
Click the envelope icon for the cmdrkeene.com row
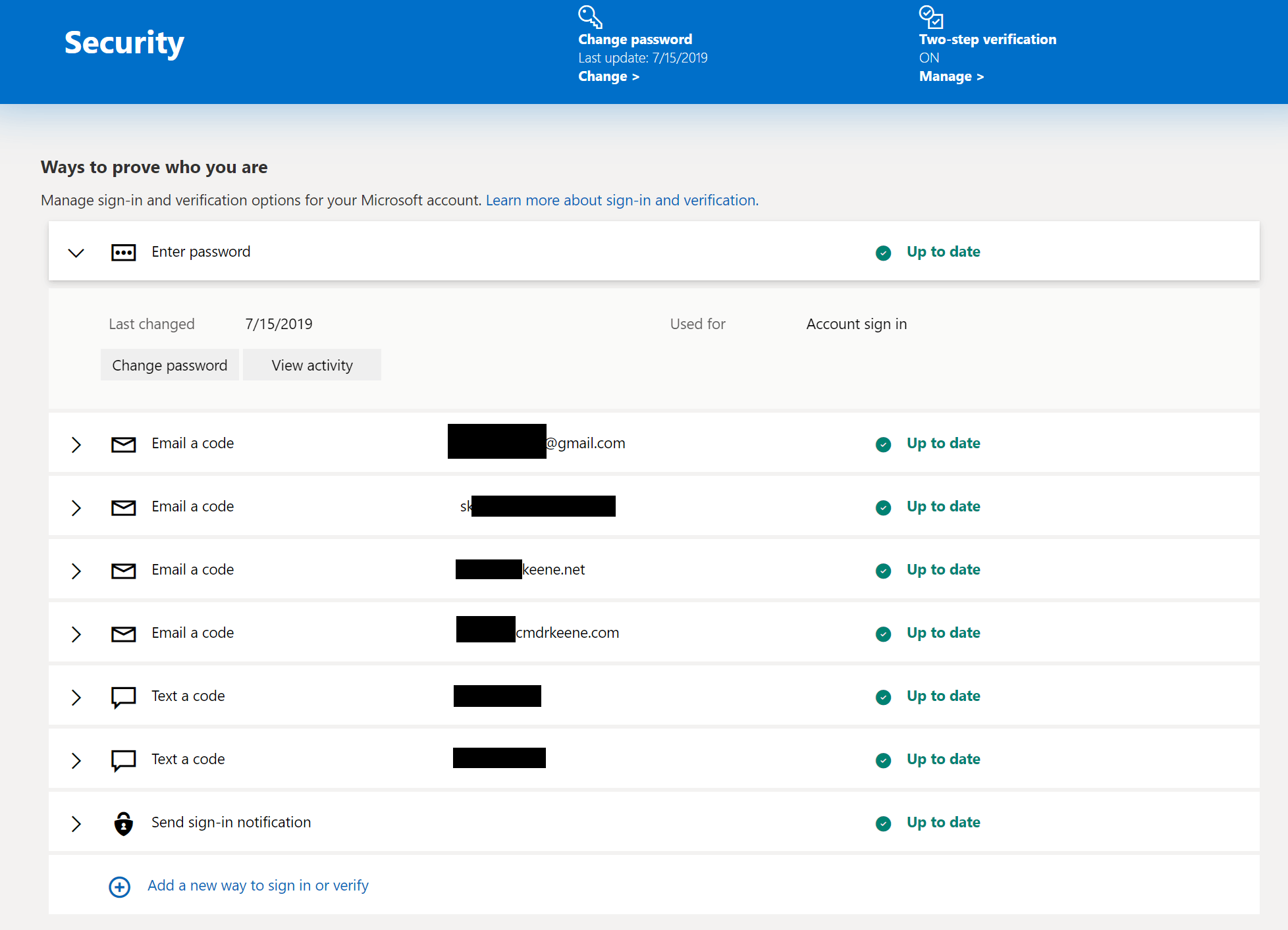pos(123,634)
